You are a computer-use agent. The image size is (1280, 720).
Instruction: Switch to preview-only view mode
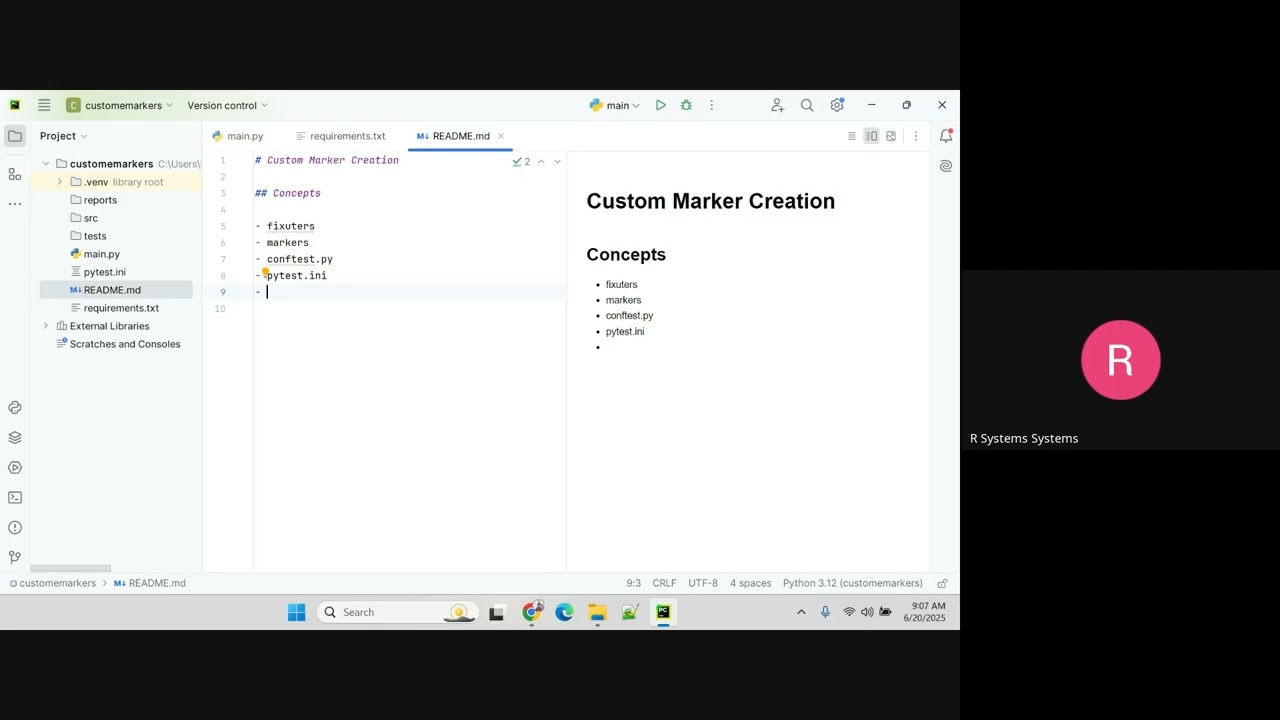[891, 136]
